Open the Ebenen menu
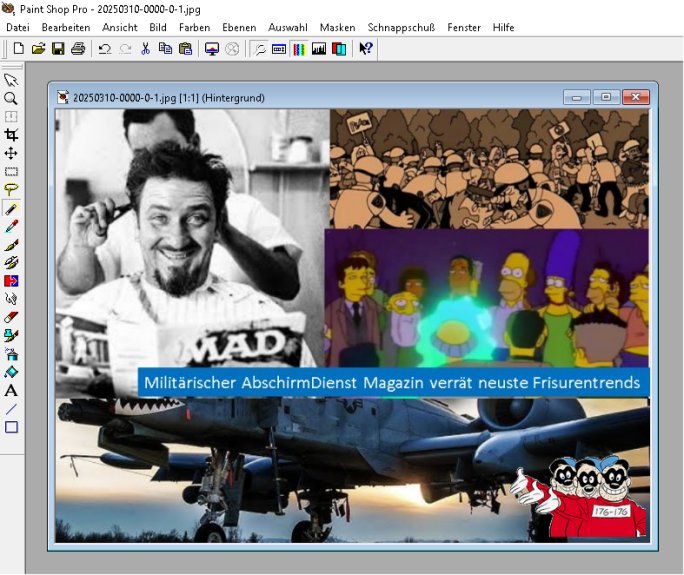 point(238,27)
